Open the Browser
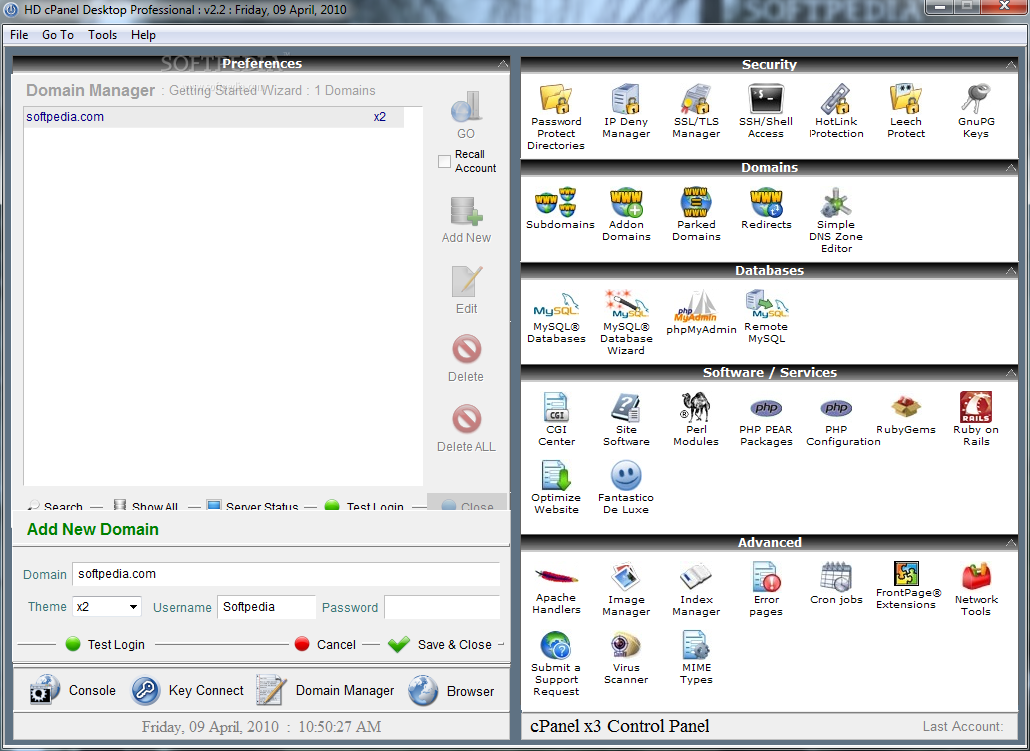Screen dimensions: 1030x751 pyautogui.click(x=451, y=691)
